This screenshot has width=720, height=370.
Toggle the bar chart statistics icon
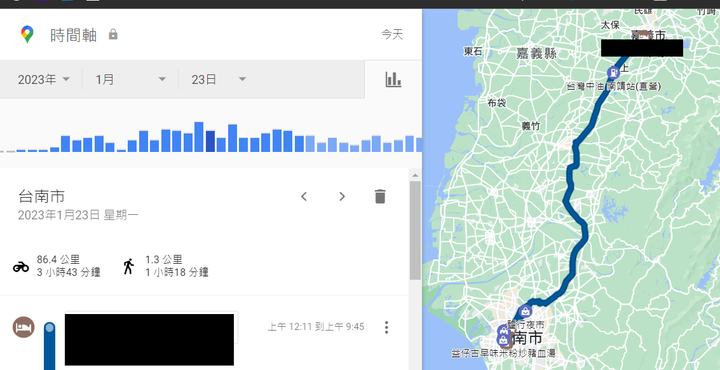coord(393,79)
